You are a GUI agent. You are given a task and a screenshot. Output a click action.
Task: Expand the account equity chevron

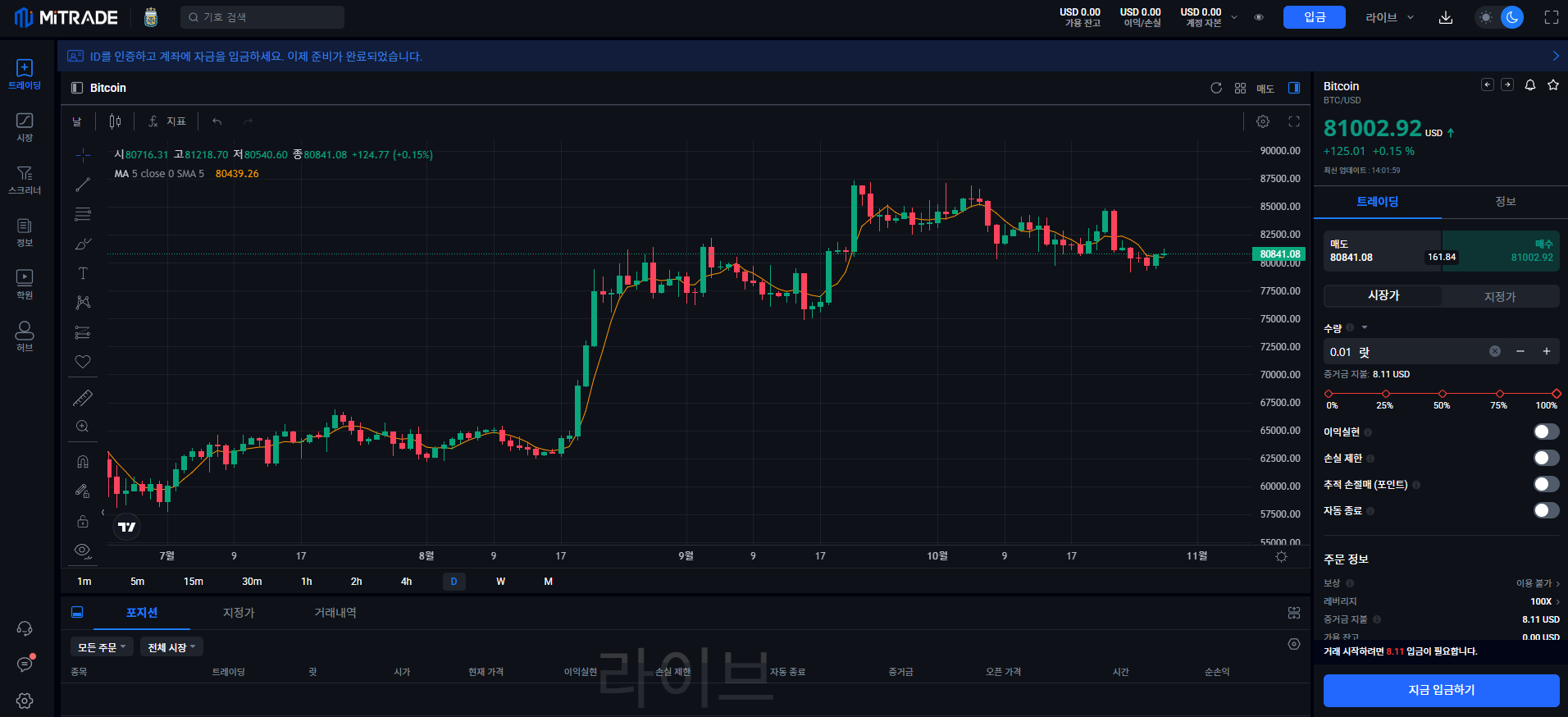coord(1234,17)
